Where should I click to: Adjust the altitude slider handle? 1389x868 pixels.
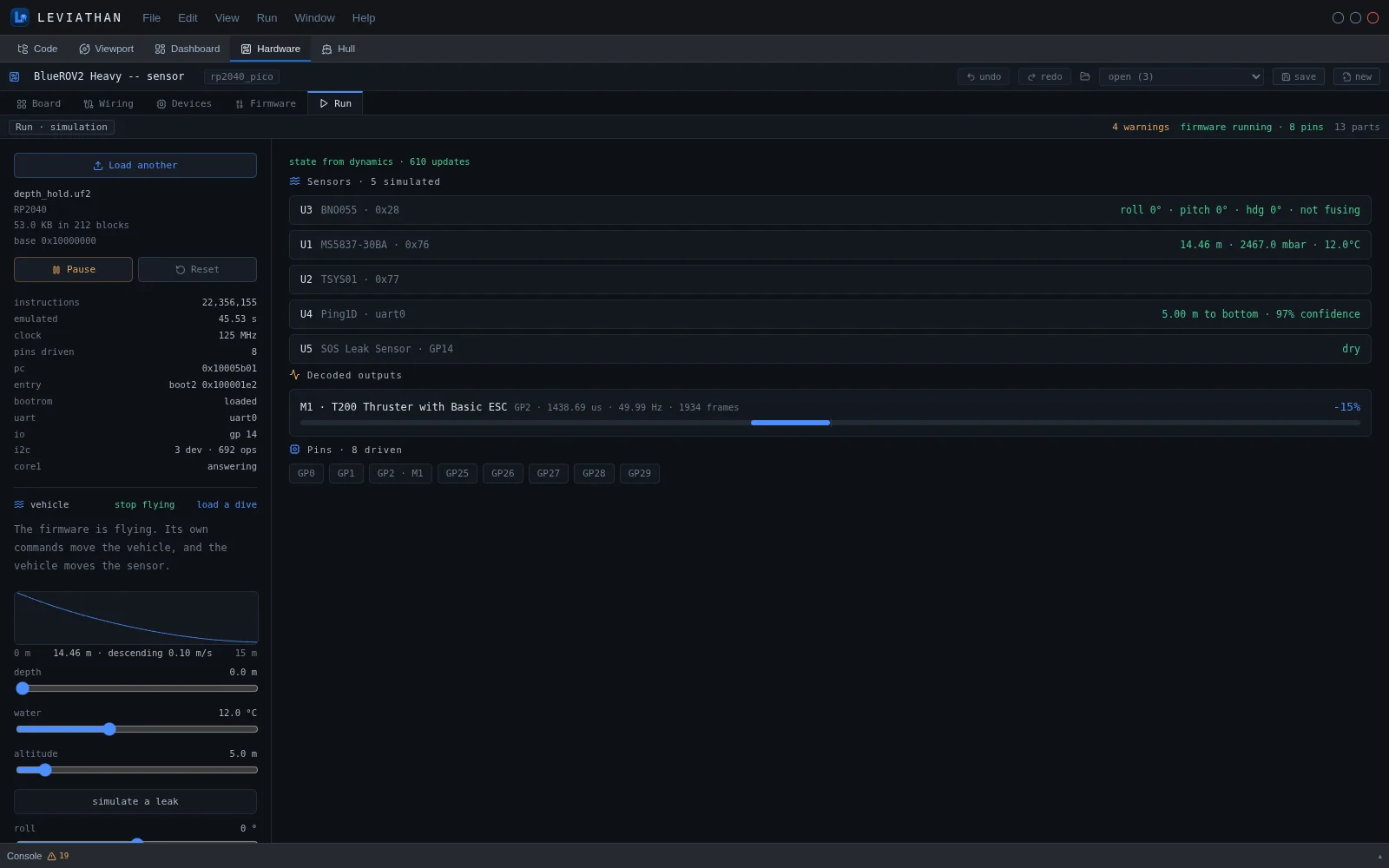point(45,770)
